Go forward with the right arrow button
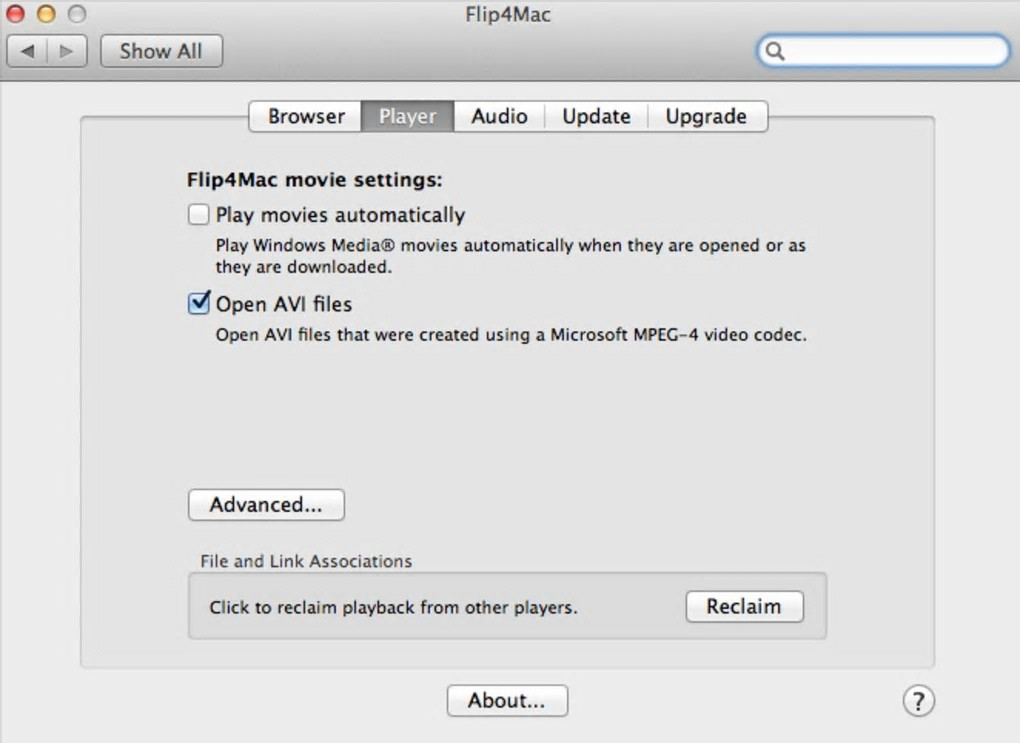1020x743 pixels. point(67,51)
